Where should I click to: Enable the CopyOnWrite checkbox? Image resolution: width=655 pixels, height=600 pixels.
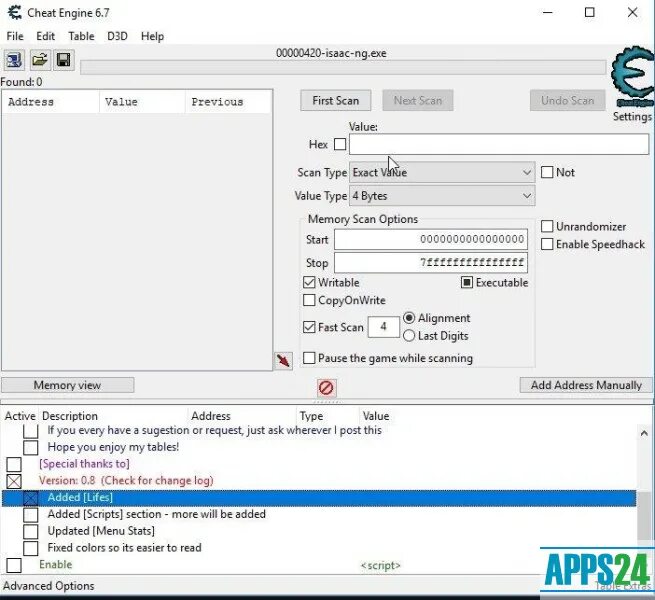(x=309, y=300)
